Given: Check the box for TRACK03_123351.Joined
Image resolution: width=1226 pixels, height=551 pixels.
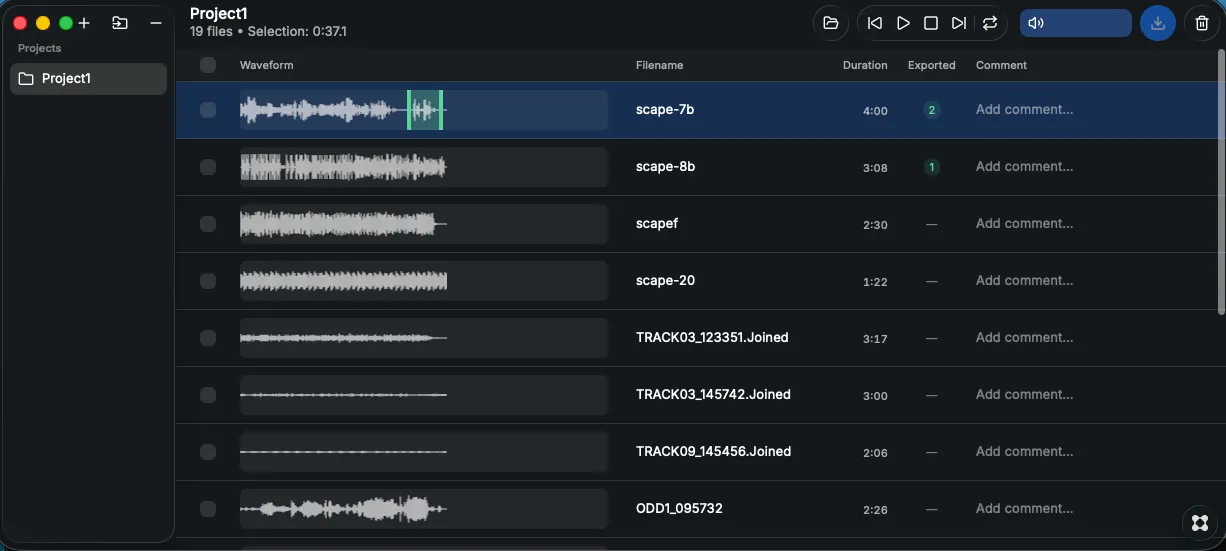Looking at the screenshot, I should coord(208,338).
